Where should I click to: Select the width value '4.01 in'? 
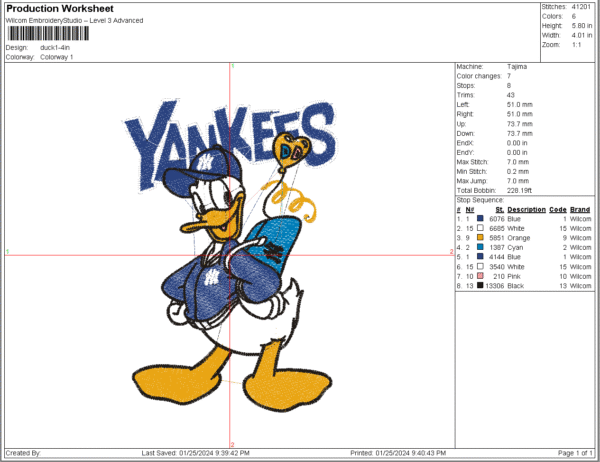click(582, 36)
